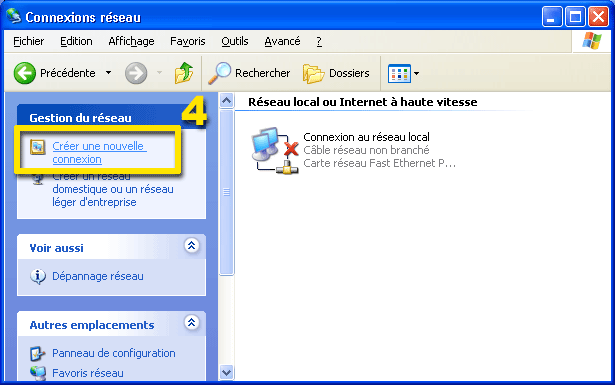The height and width of the screenshot is (385, 615).
Task: Open the Avancé menu
Action: pos(282,41)
